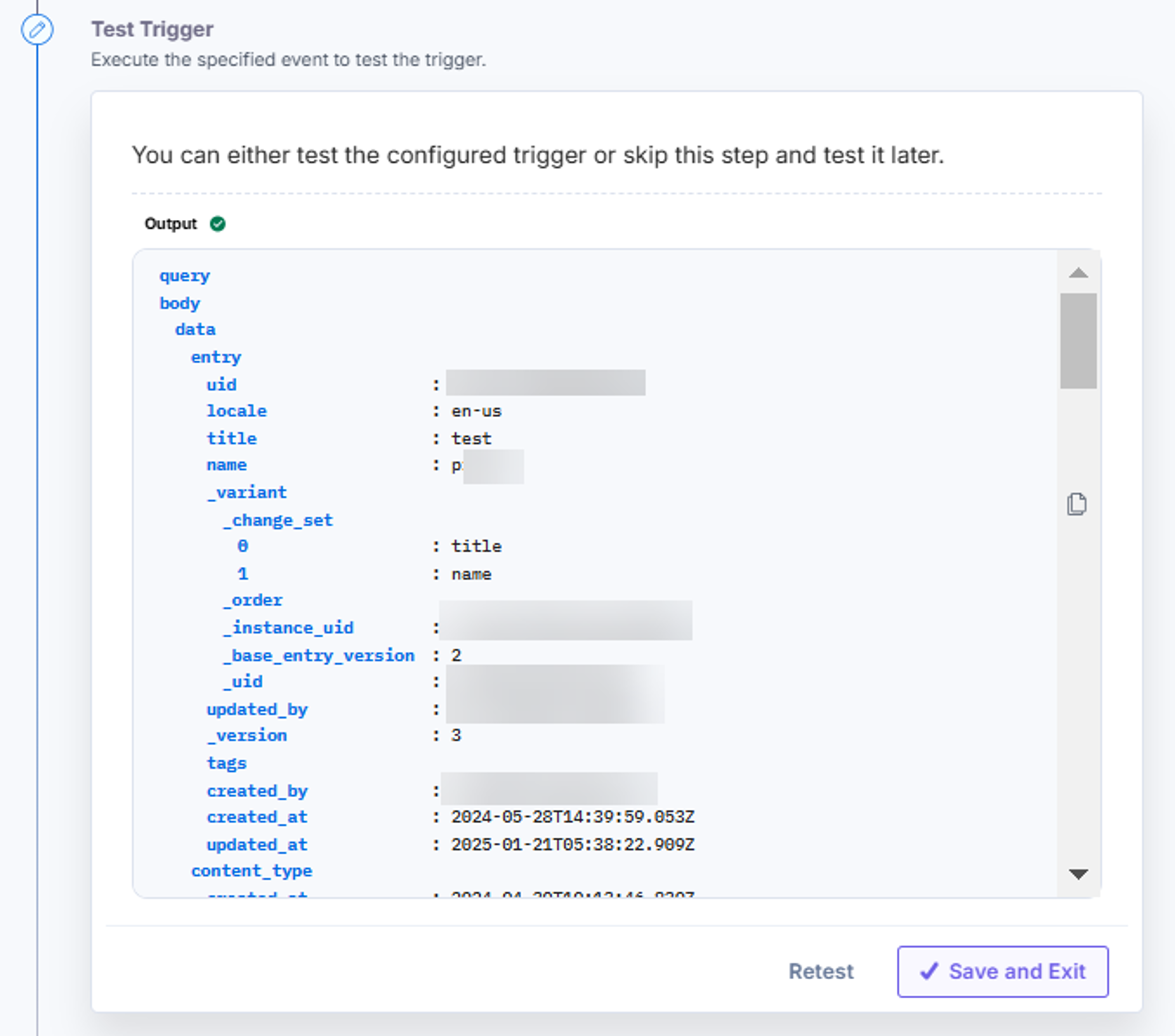
Task: Click the Test Trigger heading
Action: [152, 29]
